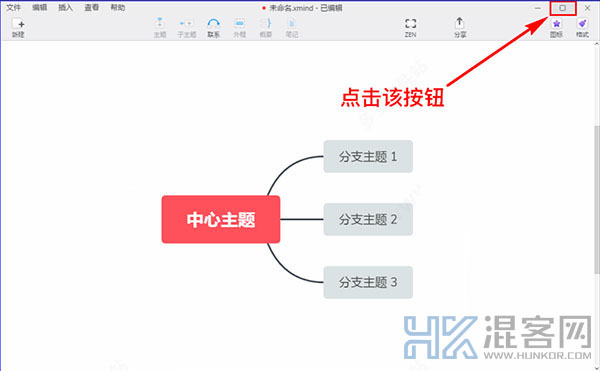Select the 分支主题 3 node
Viewport: 600px width, 371px height.
point(368,282)
